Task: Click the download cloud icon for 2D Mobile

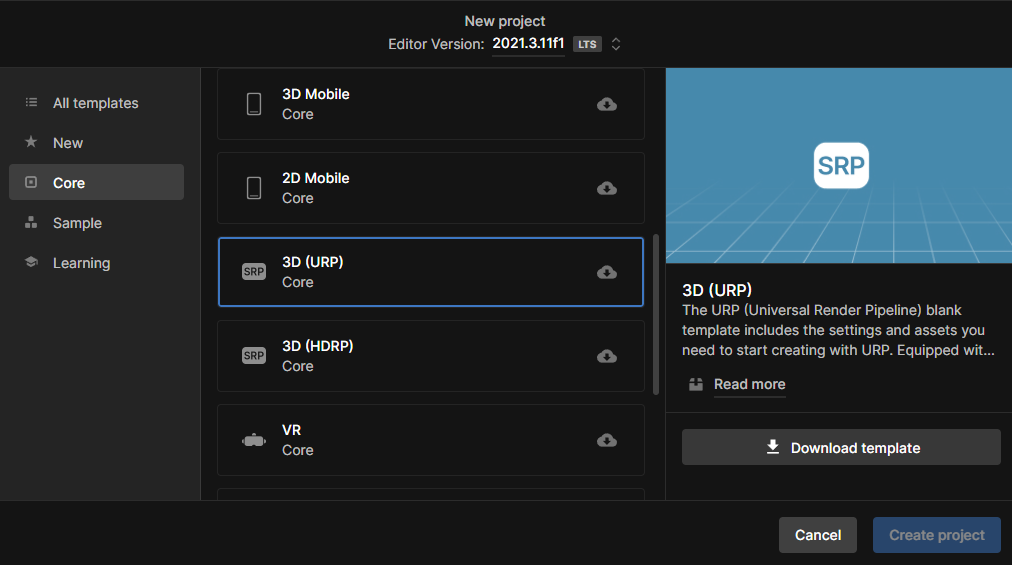Action: [606, 188]
